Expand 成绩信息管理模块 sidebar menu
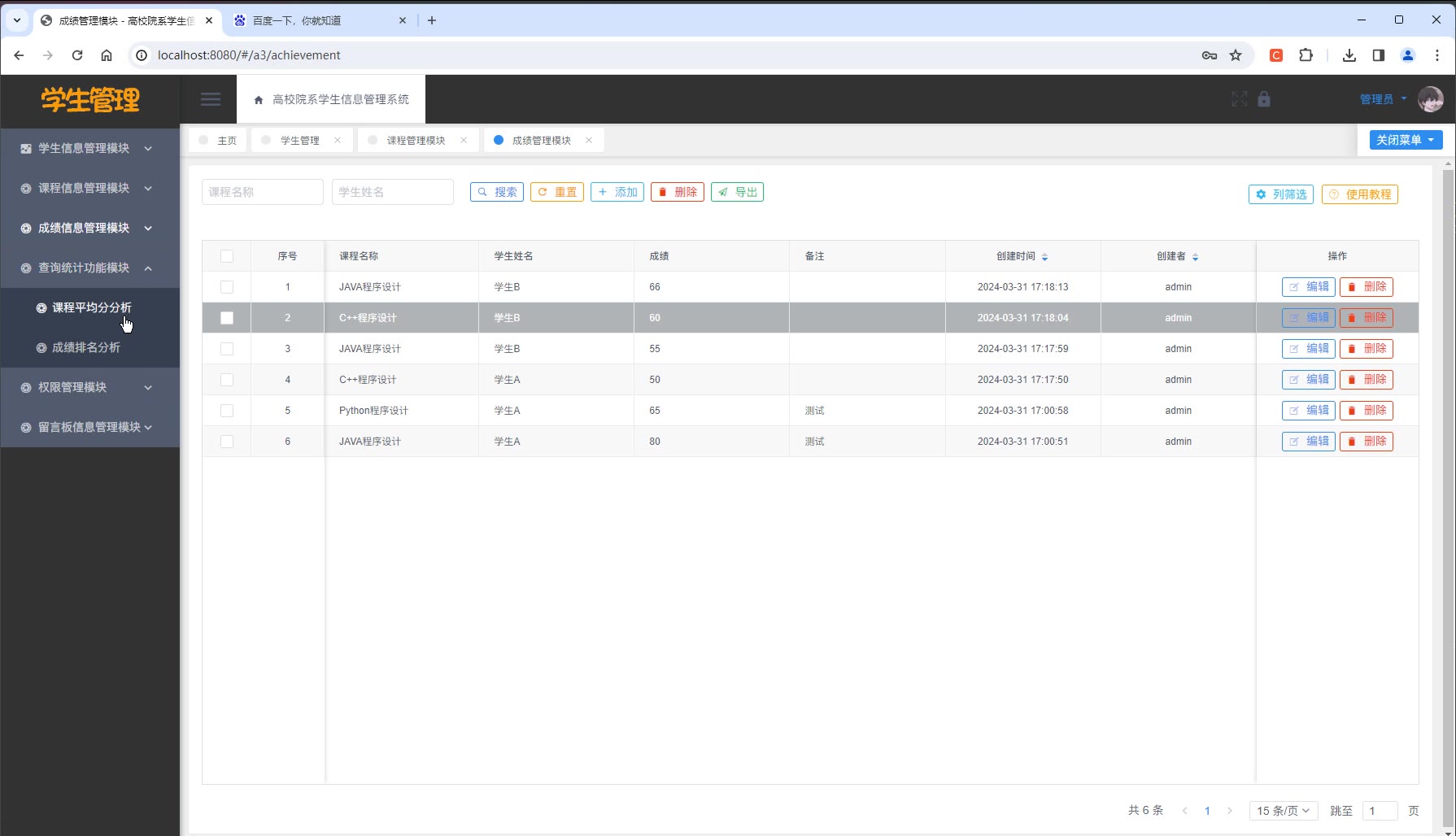 point(90,228)
